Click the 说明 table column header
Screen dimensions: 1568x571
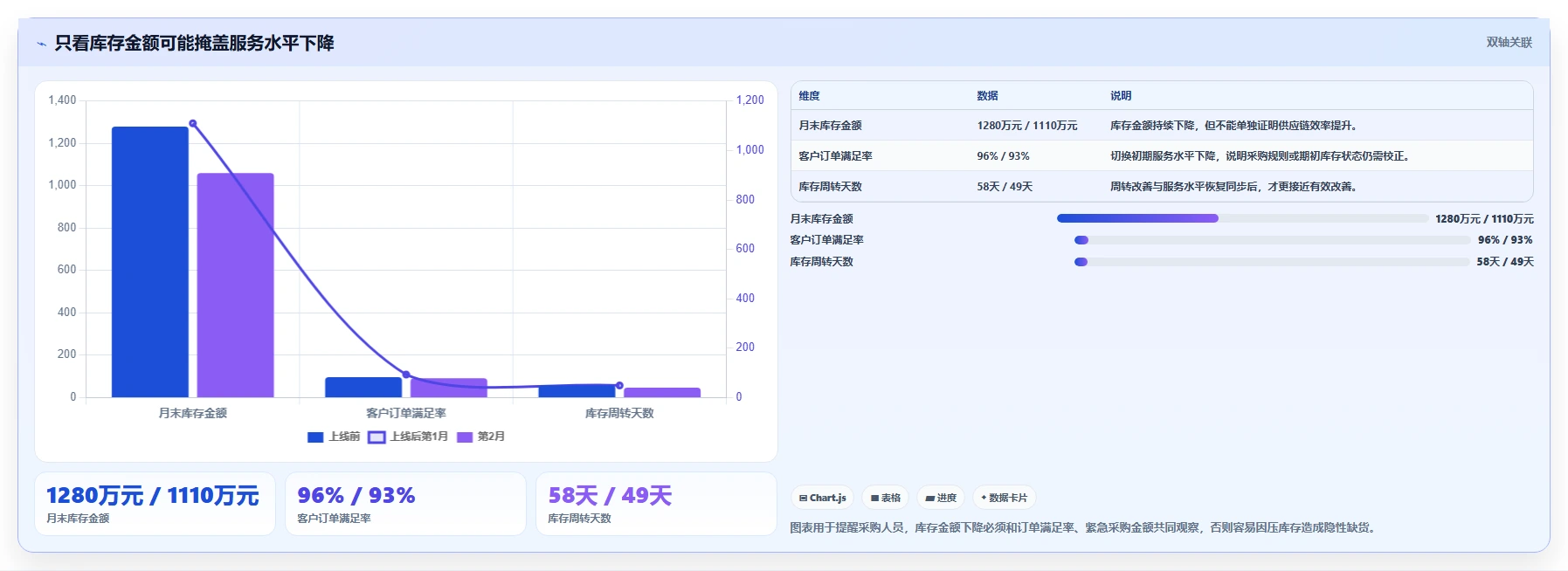tap(1121, 96)
